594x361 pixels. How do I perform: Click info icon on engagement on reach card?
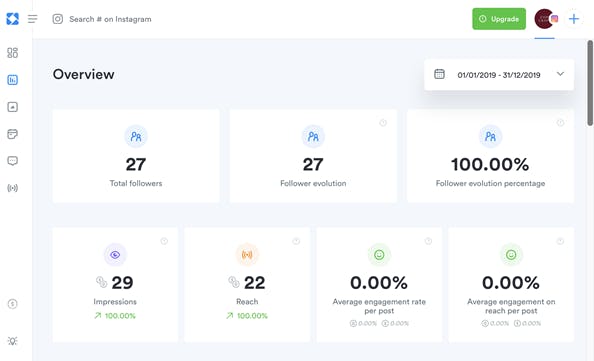(560, 241)
